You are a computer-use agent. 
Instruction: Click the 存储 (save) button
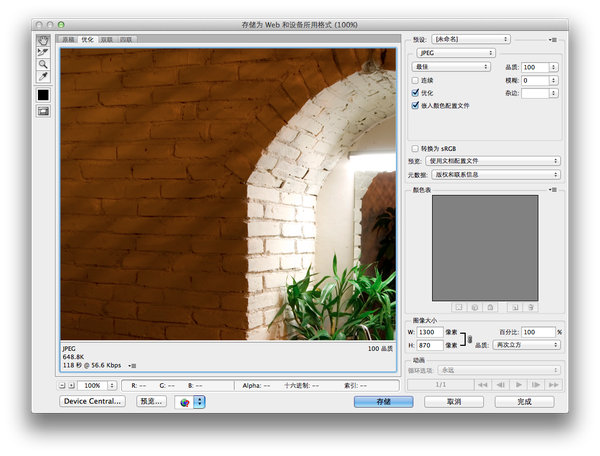click(x=383, y=401)
